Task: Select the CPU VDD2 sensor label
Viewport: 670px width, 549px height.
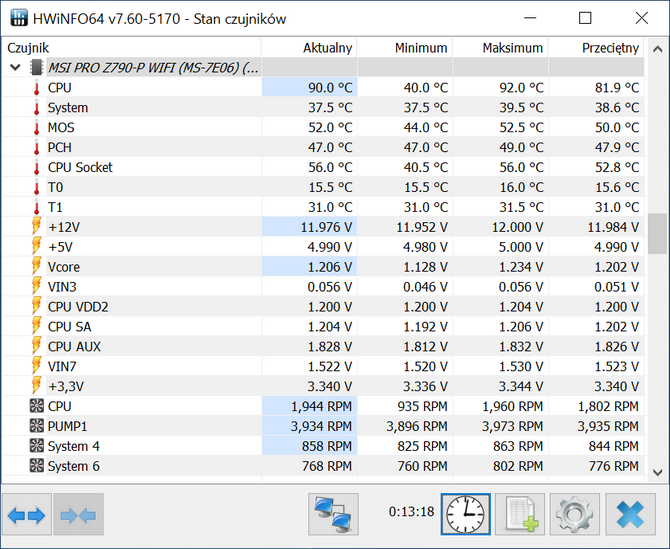Action: tap(78, 307)
